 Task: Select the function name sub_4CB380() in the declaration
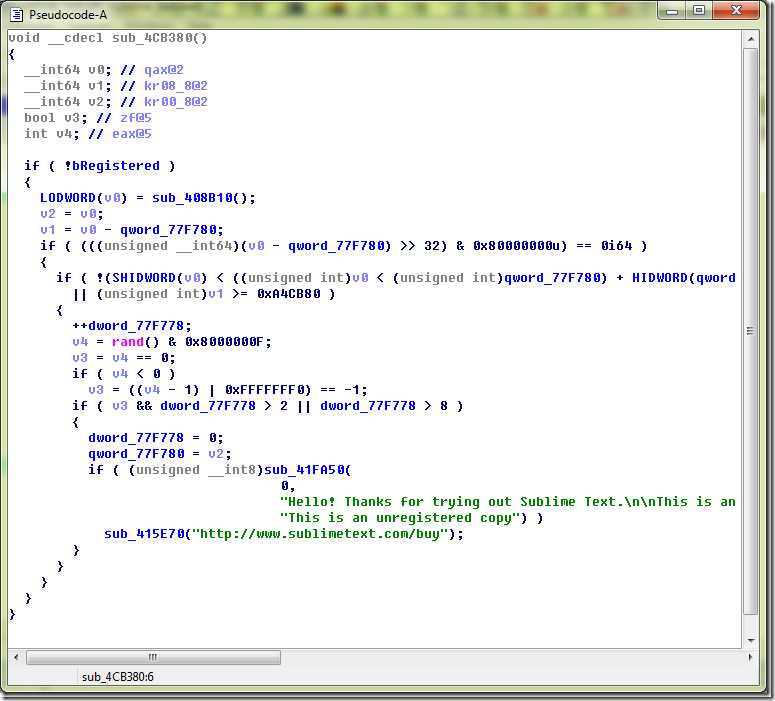(x=160, y=38)
